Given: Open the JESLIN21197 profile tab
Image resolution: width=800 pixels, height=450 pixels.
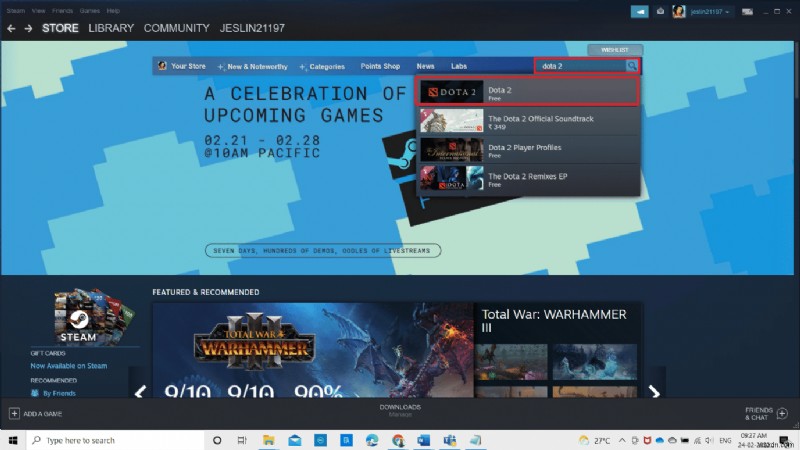Looking at the screenshot, I should pyautogui.click(x=252, y=28).
